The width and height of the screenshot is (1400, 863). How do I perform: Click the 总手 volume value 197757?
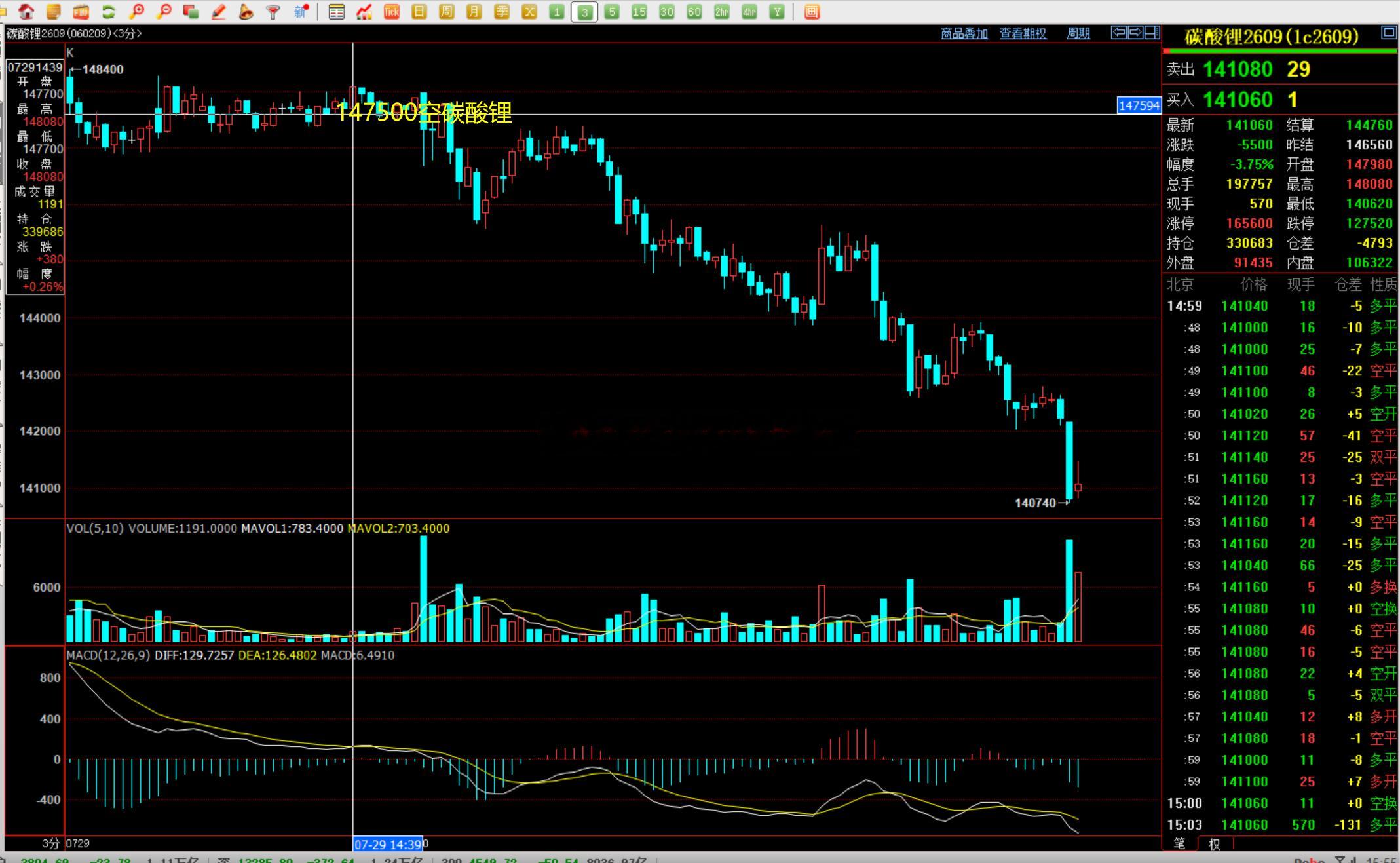click(x=1249, y=183)
